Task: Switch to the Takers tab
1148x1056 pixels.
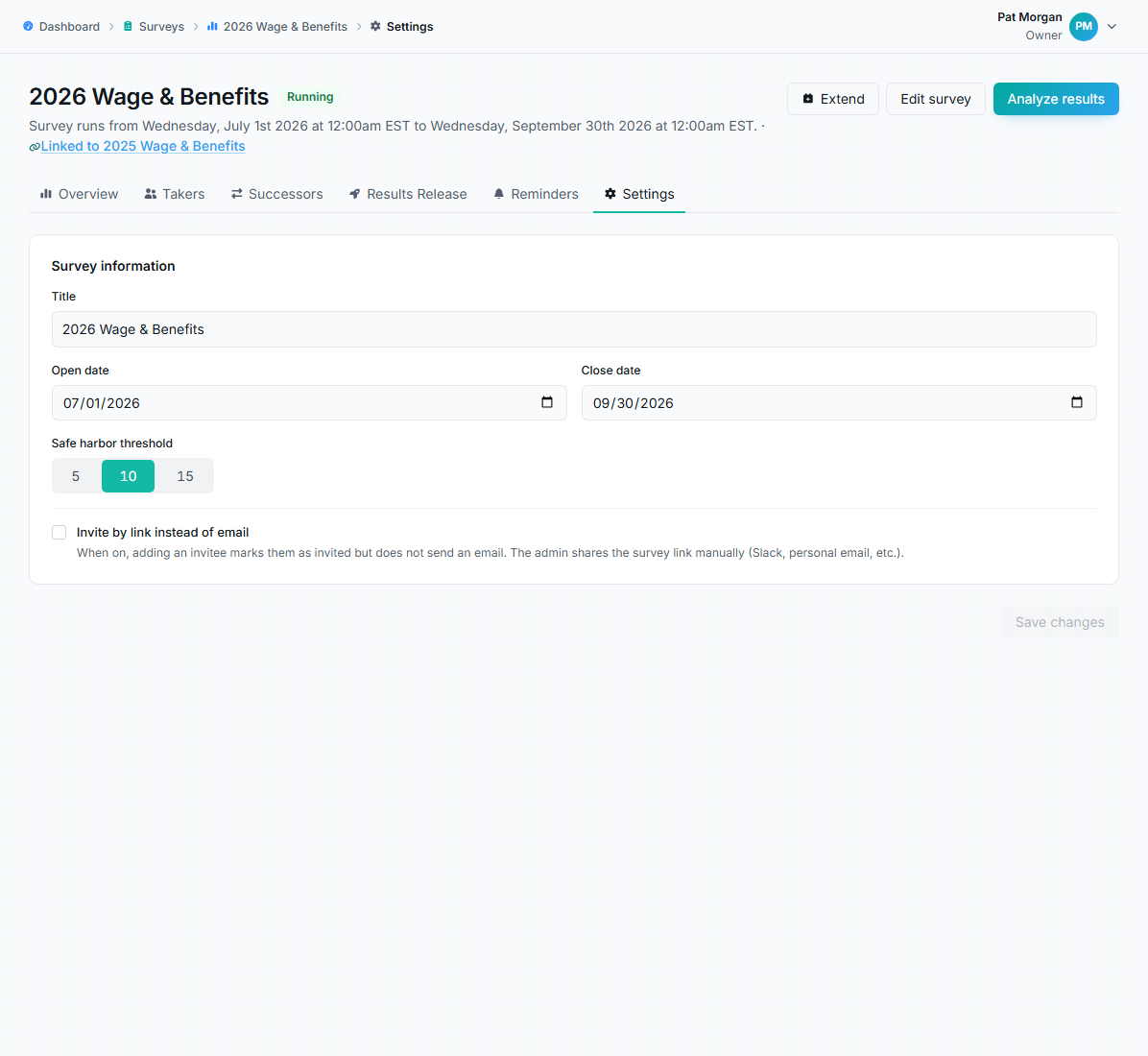Action: pos(175,194)
